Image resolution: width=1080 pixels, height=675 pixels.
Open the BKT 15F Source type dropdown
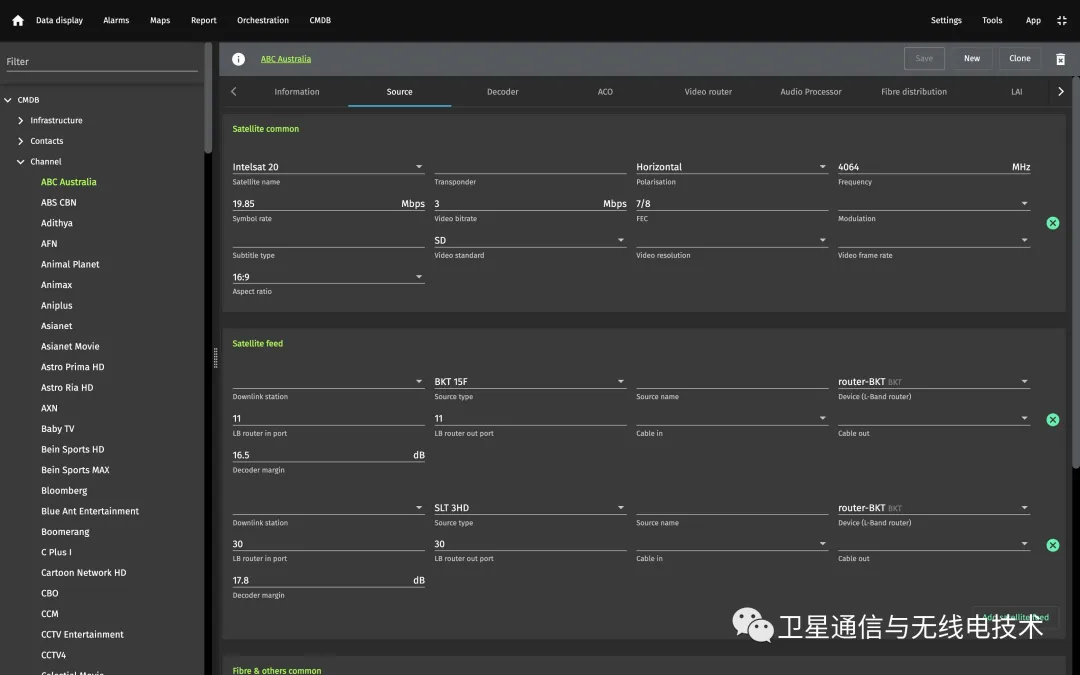[x=530, y=382]
